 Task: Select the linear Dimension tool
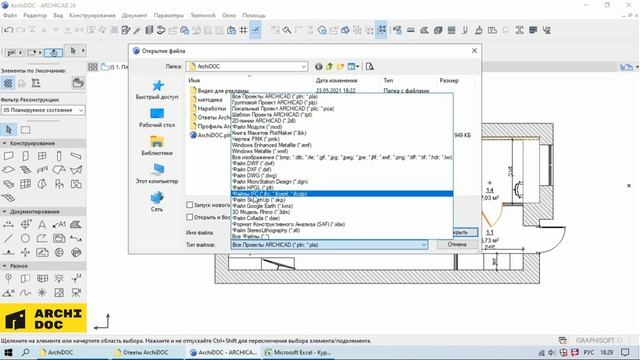click(9, 224)
